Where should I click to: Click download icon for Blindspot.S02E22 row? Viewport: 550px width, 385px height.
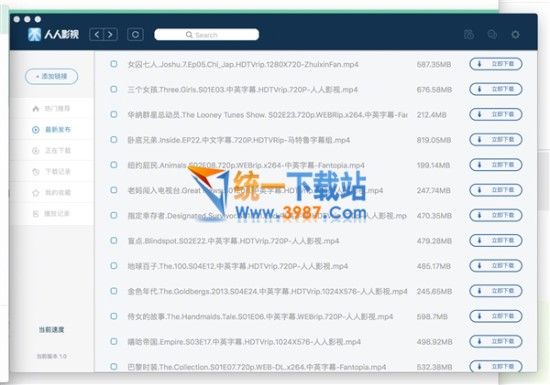tap(479, 241)
